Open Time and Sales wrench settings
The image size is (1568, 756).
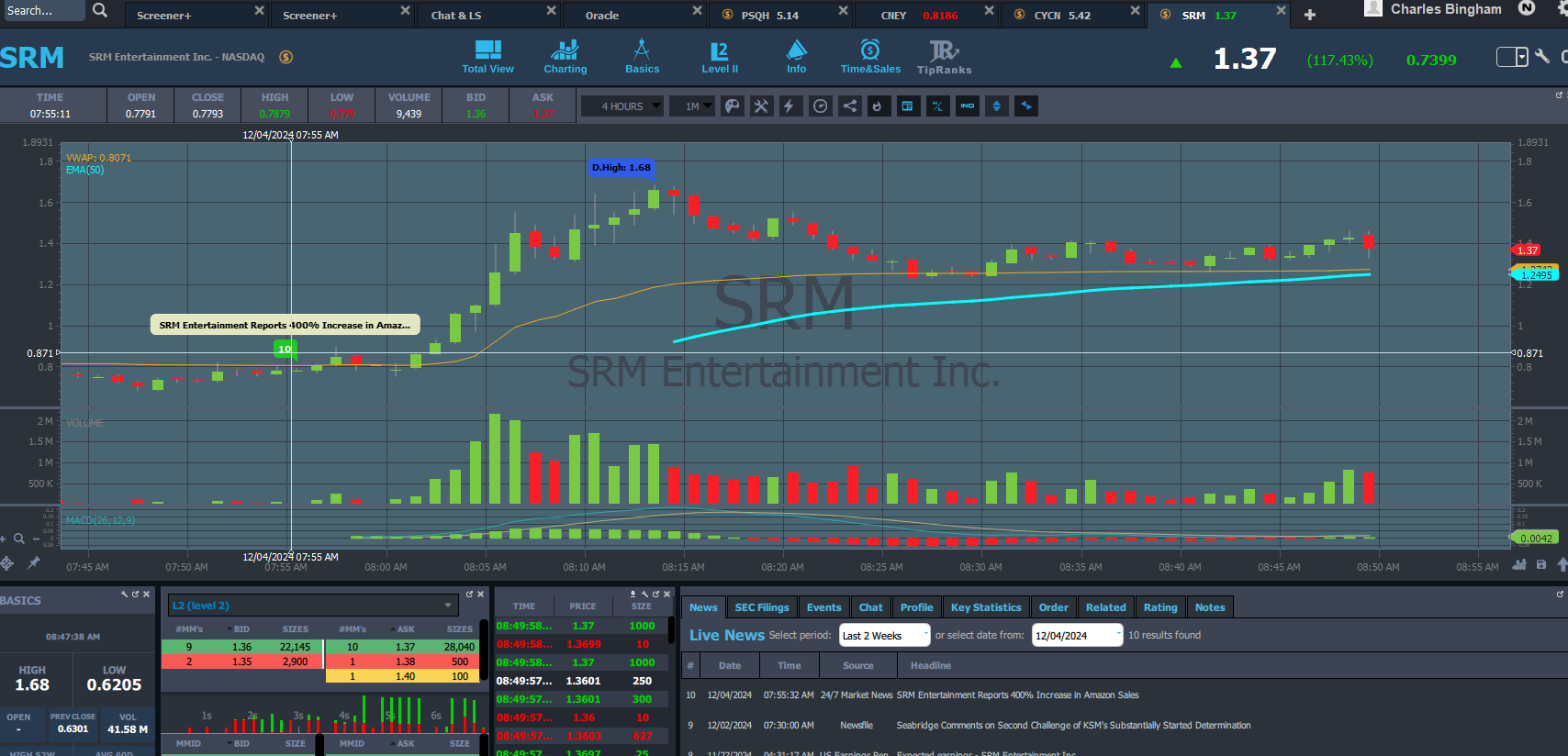pos(644,594)
